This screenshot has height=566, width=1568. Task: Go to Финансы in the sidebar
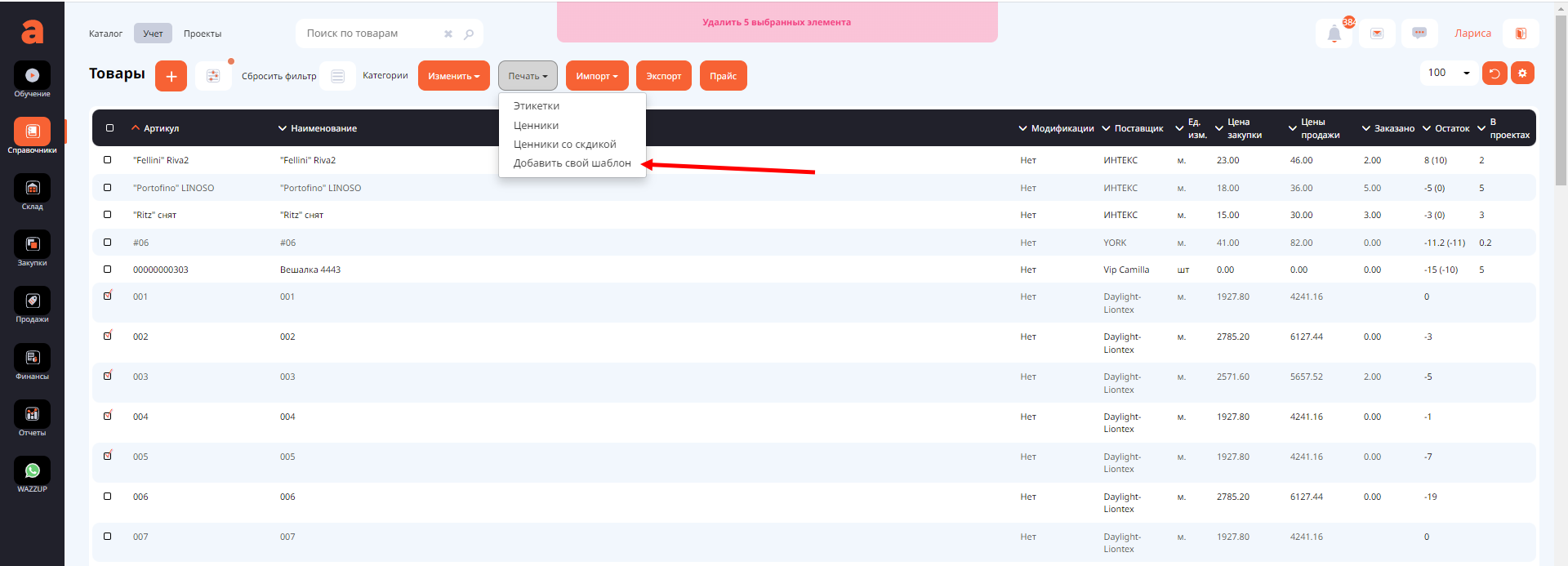(x=32, y=359)
